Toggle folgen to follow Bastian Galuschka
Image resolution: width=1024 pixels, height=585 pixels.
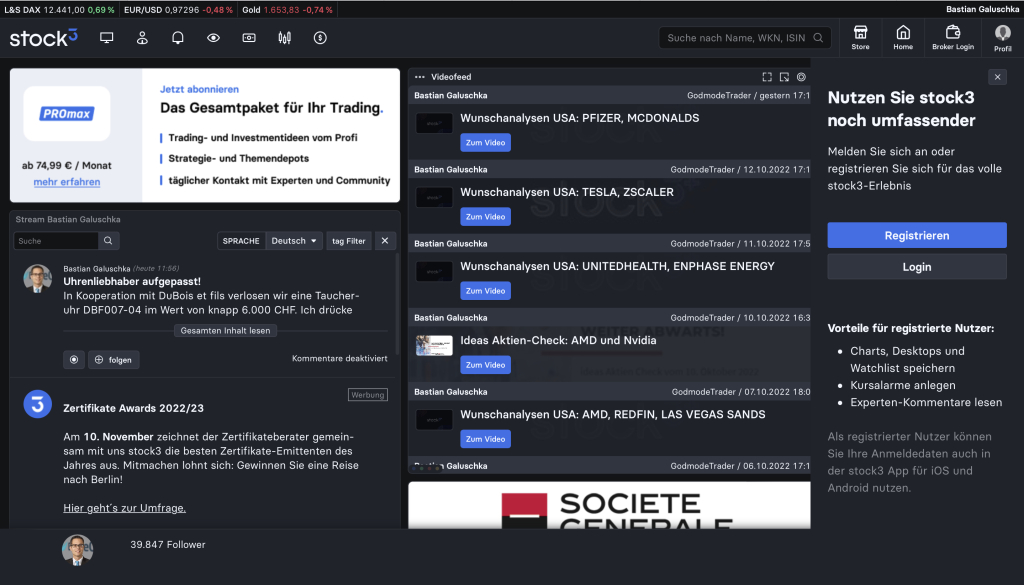pyautogui.click(x=113, y=360)
